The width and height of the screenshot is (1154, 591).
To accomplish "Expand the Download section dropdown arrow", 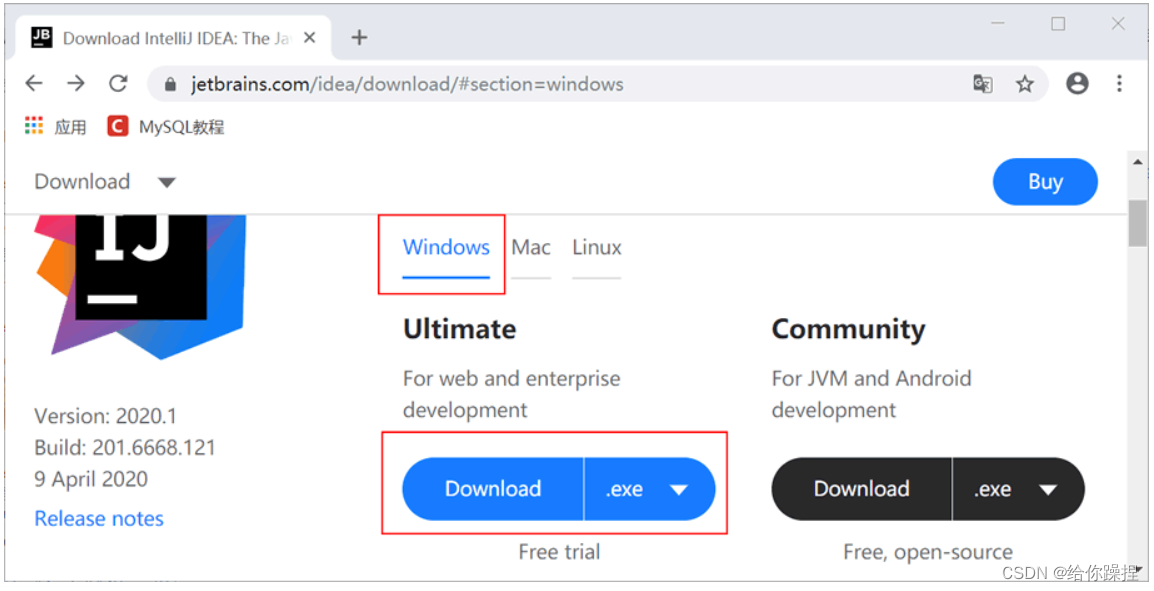I will (167, 183).
